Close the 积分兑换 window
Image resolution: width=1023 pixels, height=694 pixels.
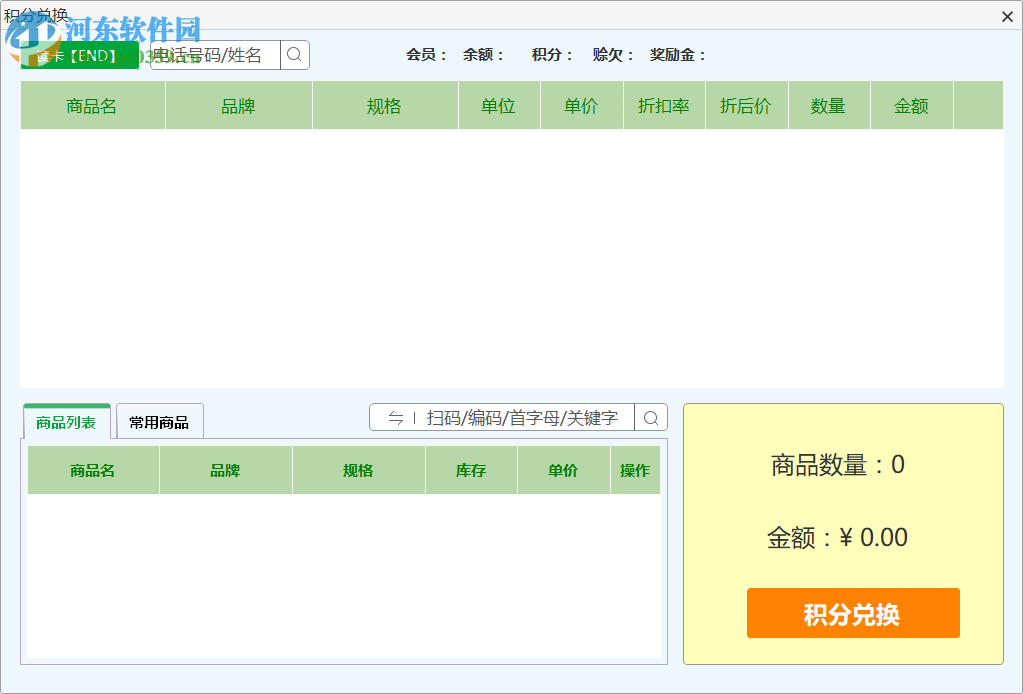pyautogui.click(x=1007, y=16)
